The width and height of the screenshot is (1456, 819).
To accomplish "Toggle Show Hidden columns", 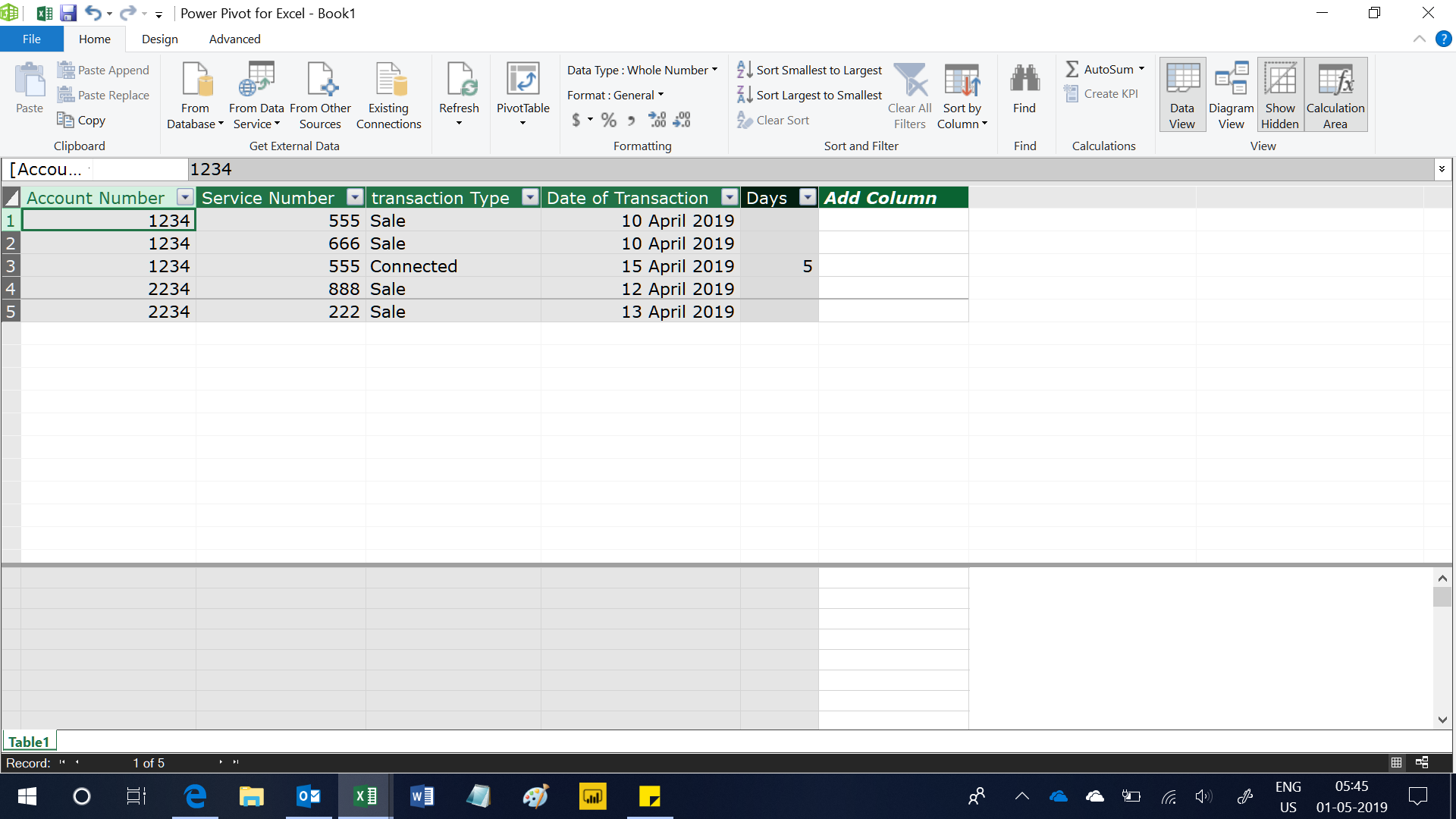I will click(x=1280, y=96).
